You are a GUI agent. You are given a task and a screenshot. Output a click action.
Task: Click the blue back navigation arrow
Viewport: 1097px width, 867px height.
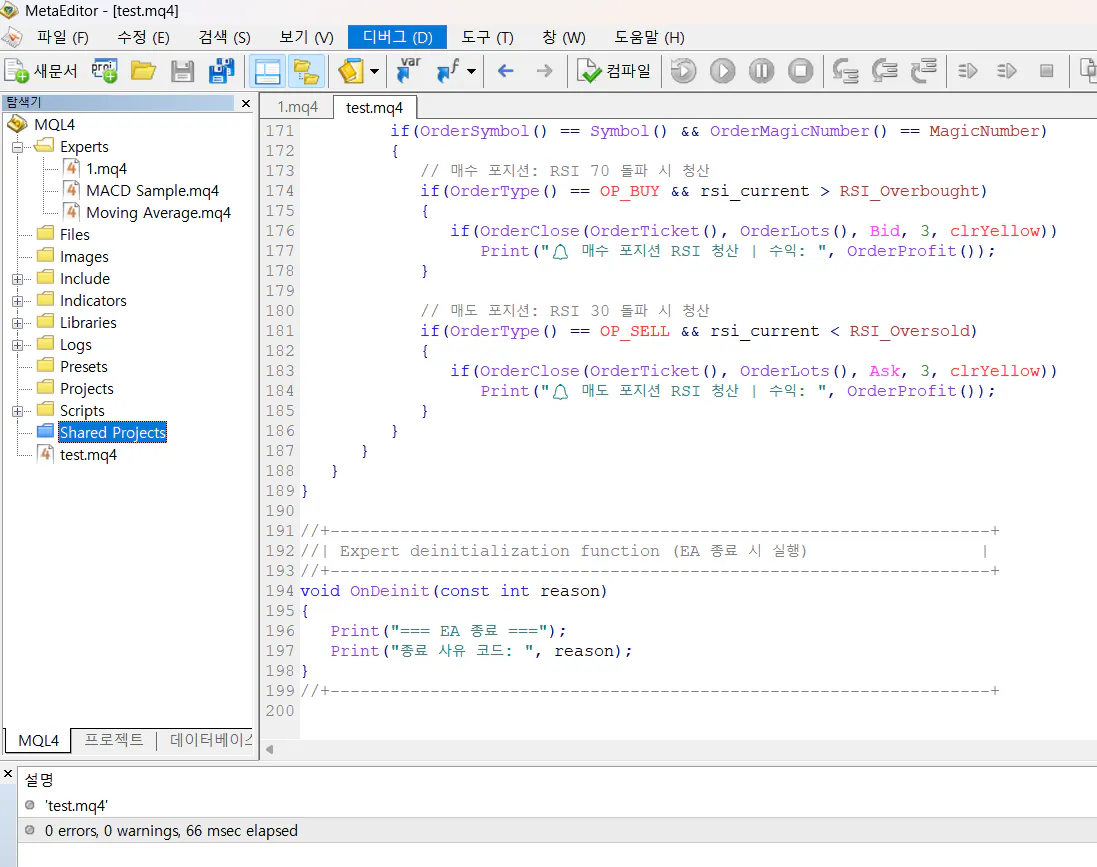tap(505, 71)
